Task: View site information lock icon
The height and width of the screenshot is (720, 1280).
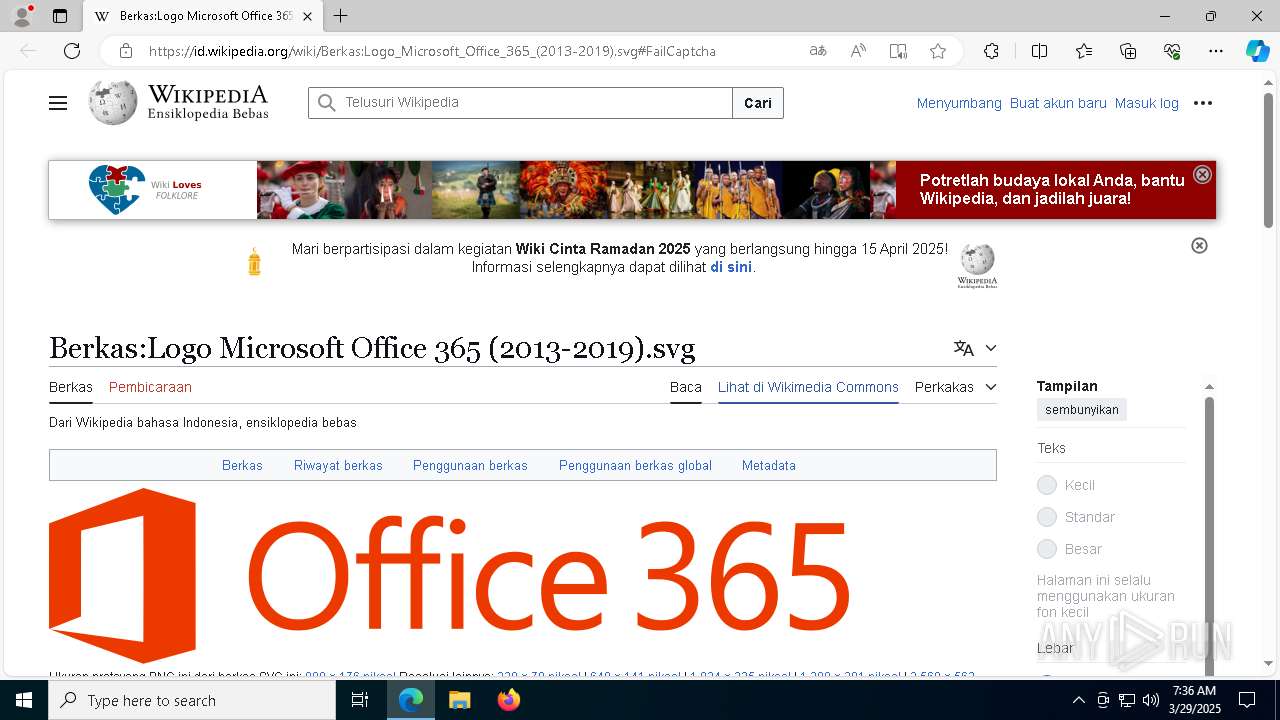Action: (x=126, y=51)
